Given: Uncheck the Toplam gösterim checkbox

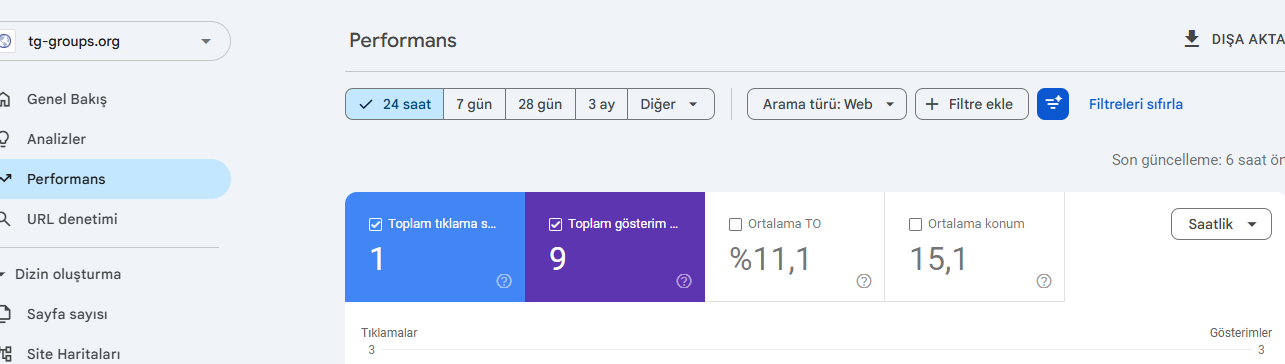Looking at the screenshot, I should (x=556, y=224).
